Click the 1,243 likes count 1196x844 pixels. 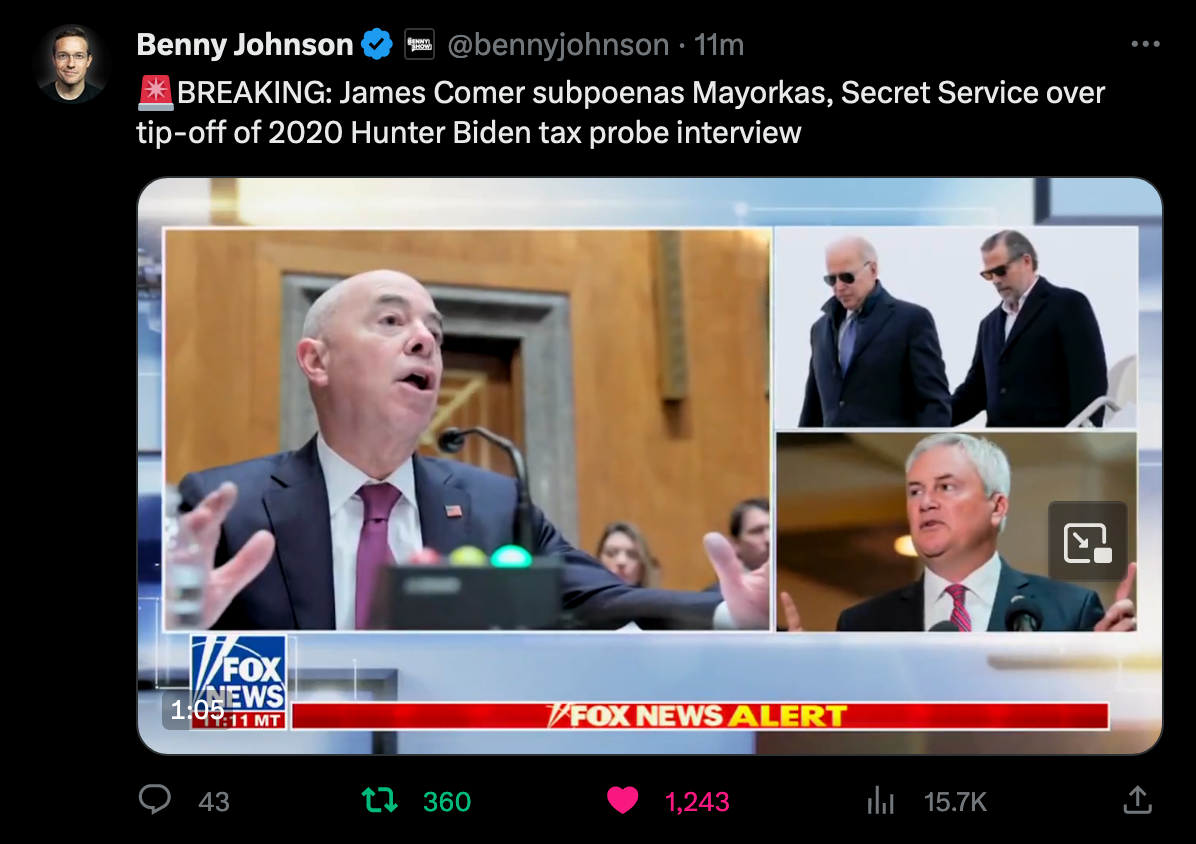(x=697, y=801)
